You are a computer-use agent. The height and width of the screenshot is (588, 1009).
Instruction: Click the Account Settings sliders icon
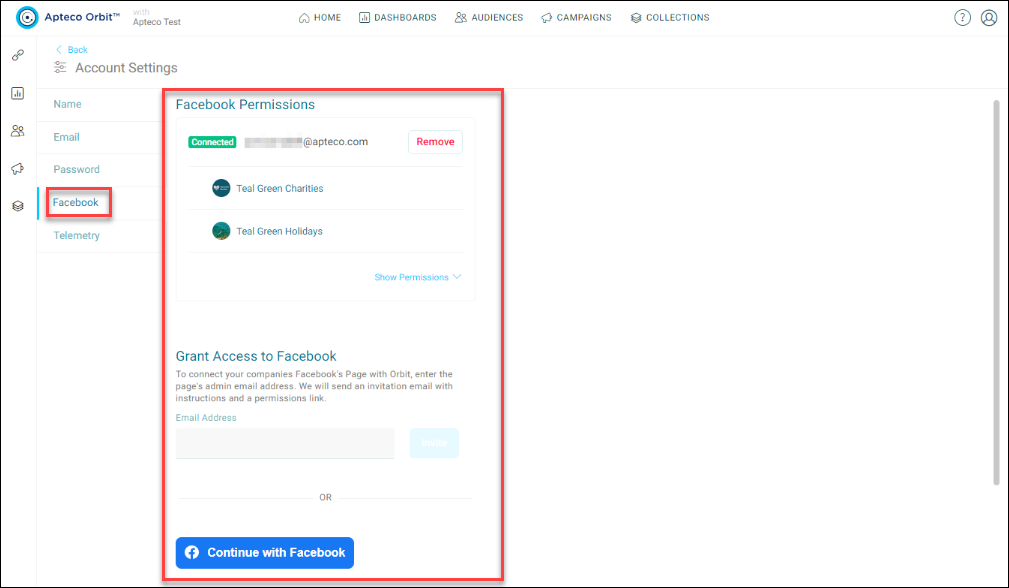click(60, 67)
